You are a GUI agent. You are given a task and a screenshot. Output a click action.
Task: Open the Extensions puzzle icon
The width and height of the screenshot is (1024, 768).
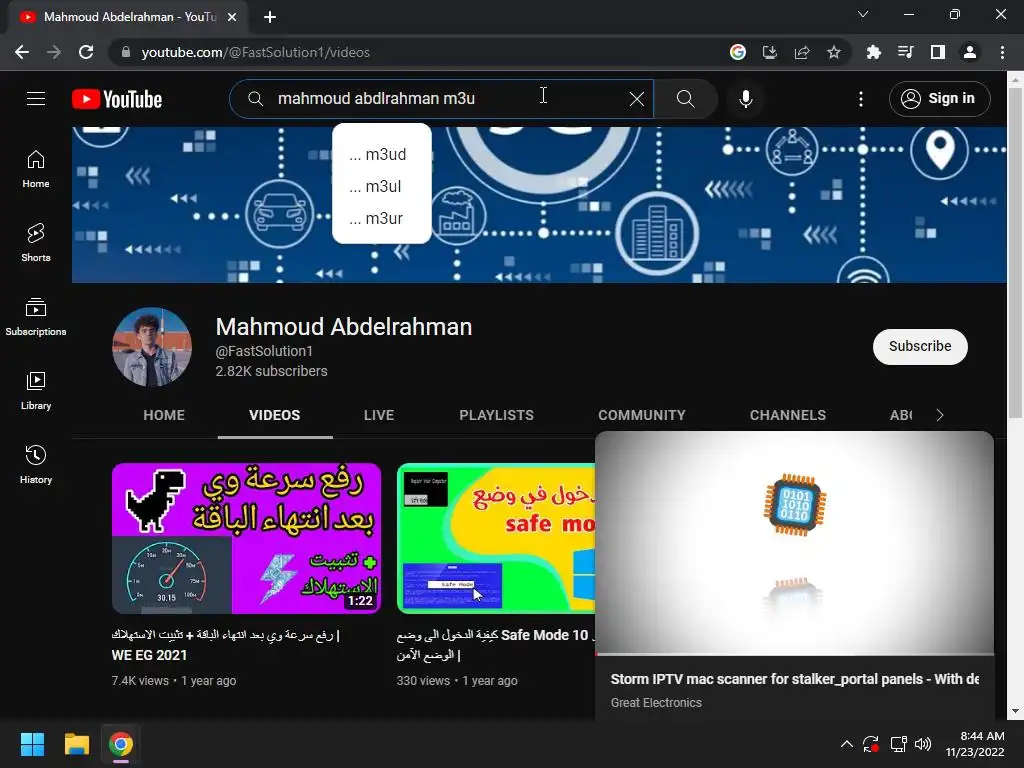click(873, 52)
